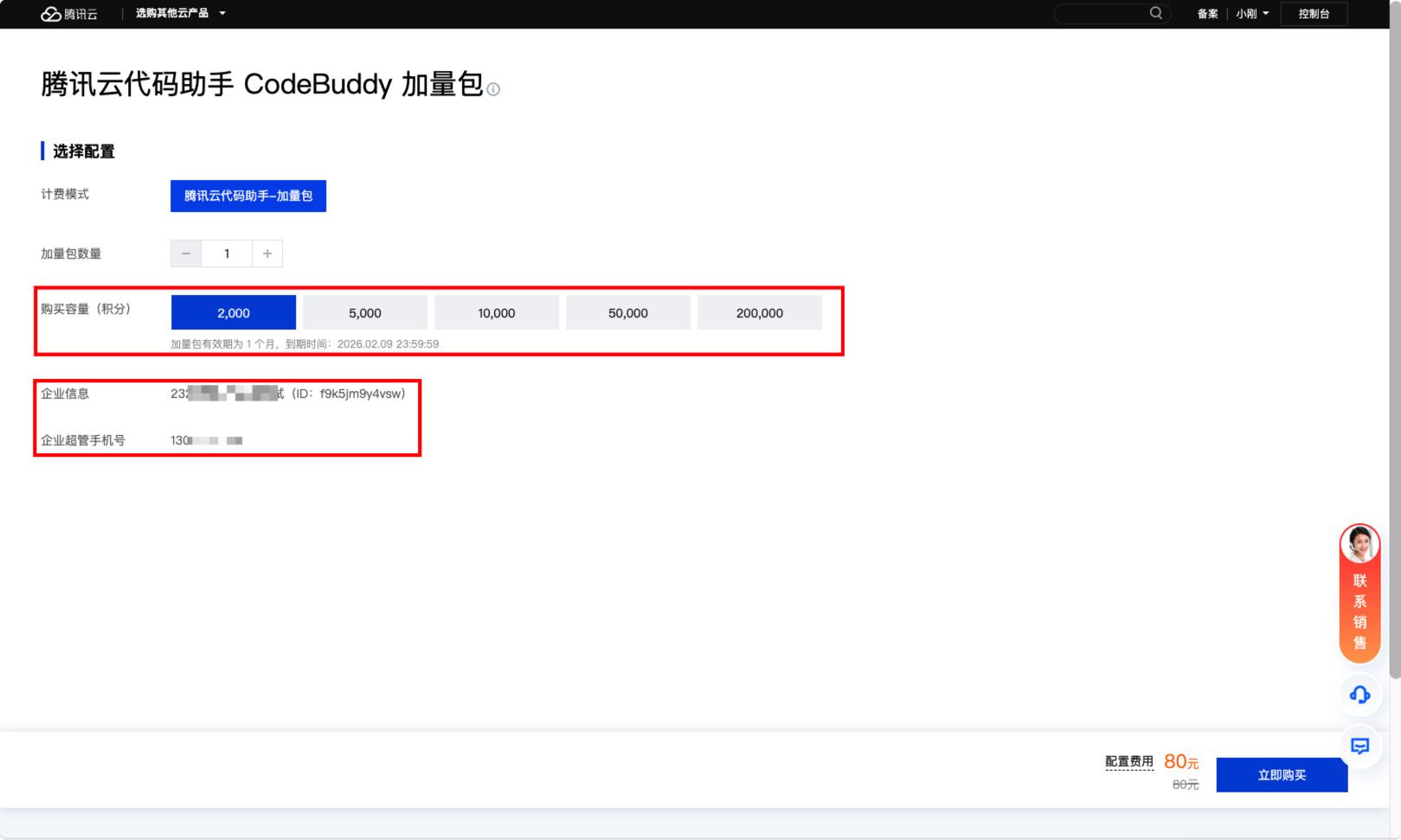Click the contact sales avatar widget

coord(1359,593)
